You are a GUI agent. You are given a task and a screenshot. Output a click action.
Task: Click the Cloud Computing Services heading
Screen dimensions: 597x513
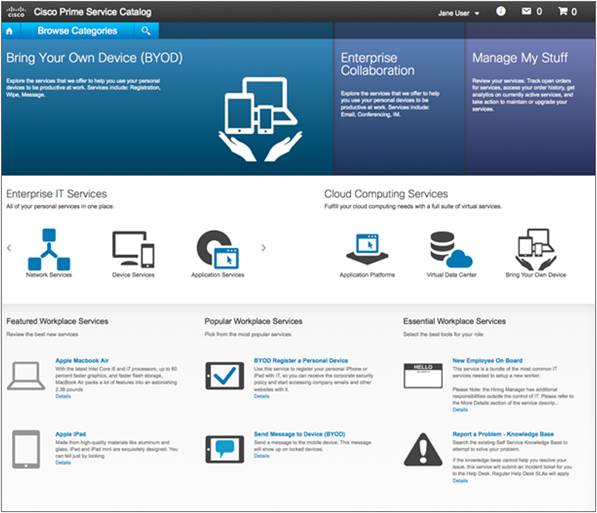click(x=386, y=194)
